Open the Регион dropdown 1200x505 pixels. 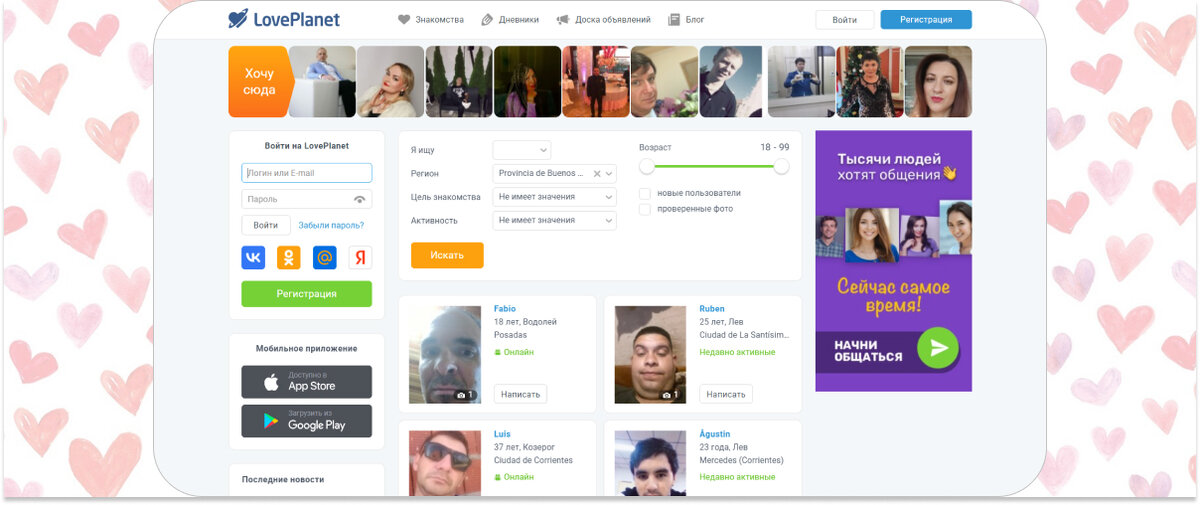(554, 173)
